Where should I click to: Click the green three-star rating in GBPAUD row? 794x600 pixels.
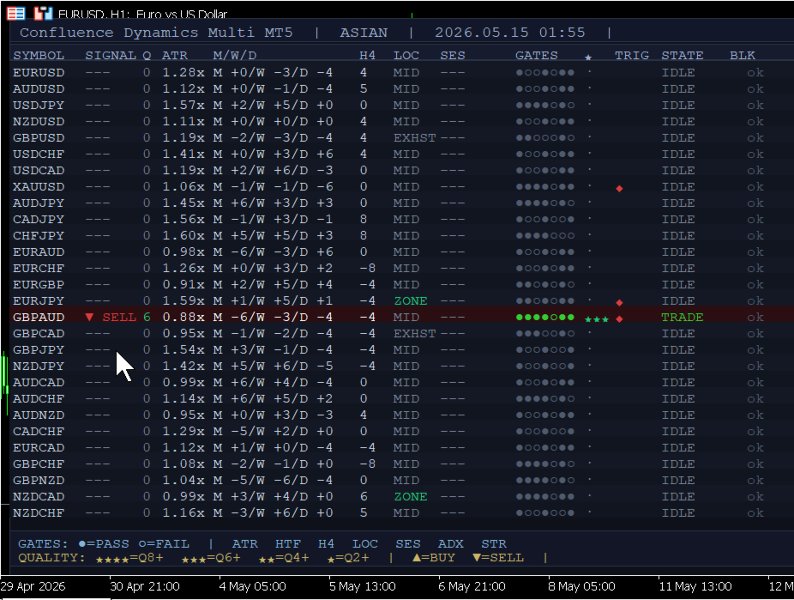click(597, 319)
